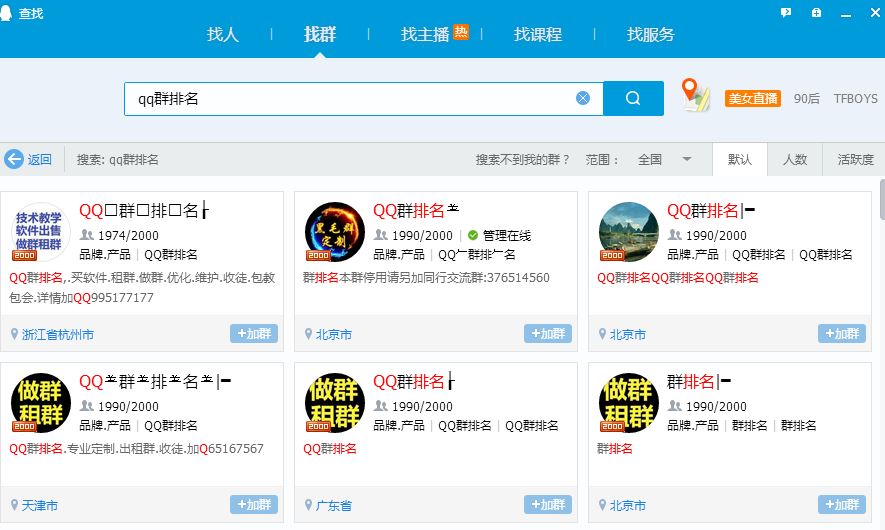Open group title QQ□群□排□名
This screenshot has width=885, height=530.
point(144,211)
